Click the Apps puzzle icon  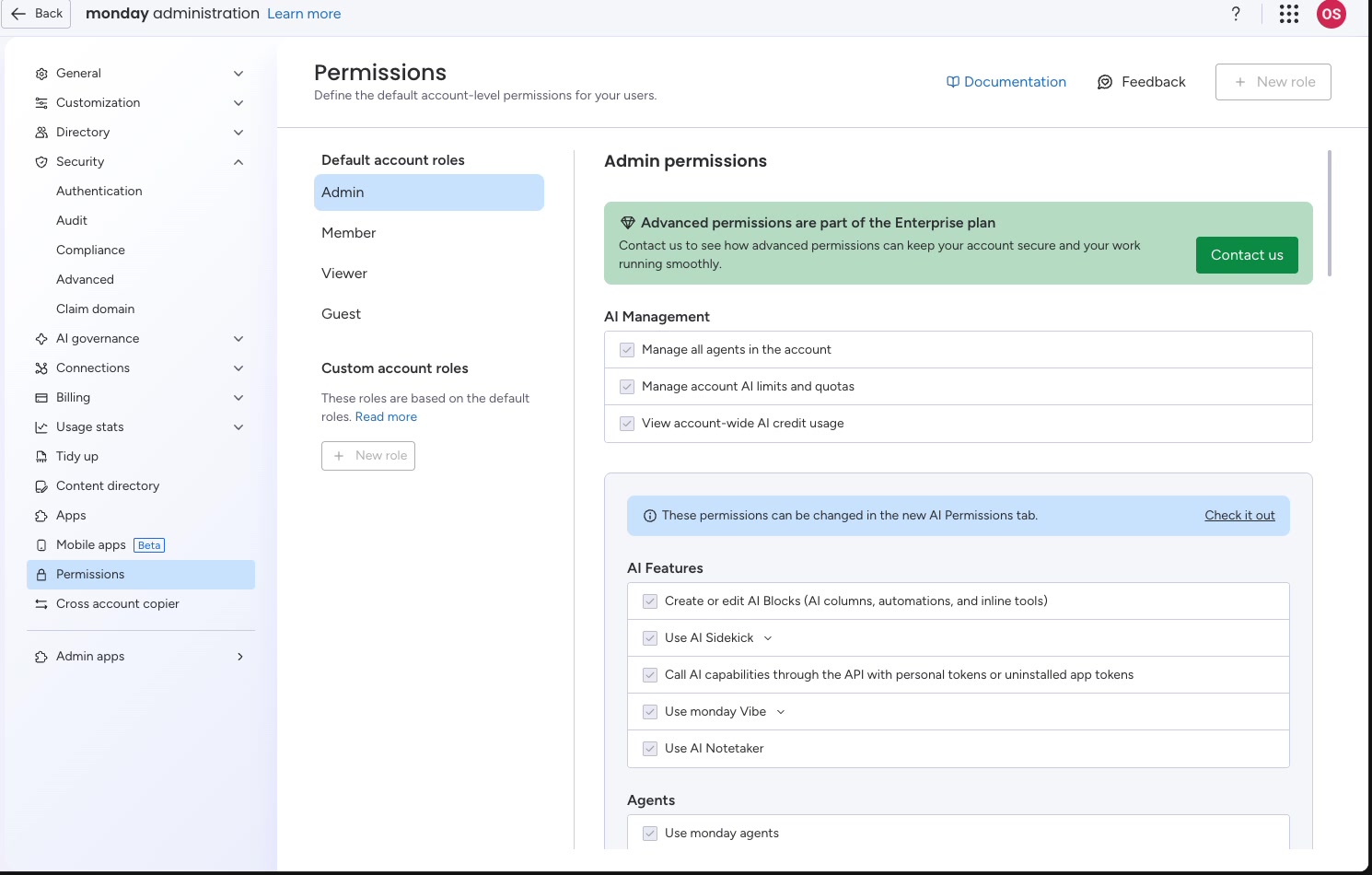point(41,516)
